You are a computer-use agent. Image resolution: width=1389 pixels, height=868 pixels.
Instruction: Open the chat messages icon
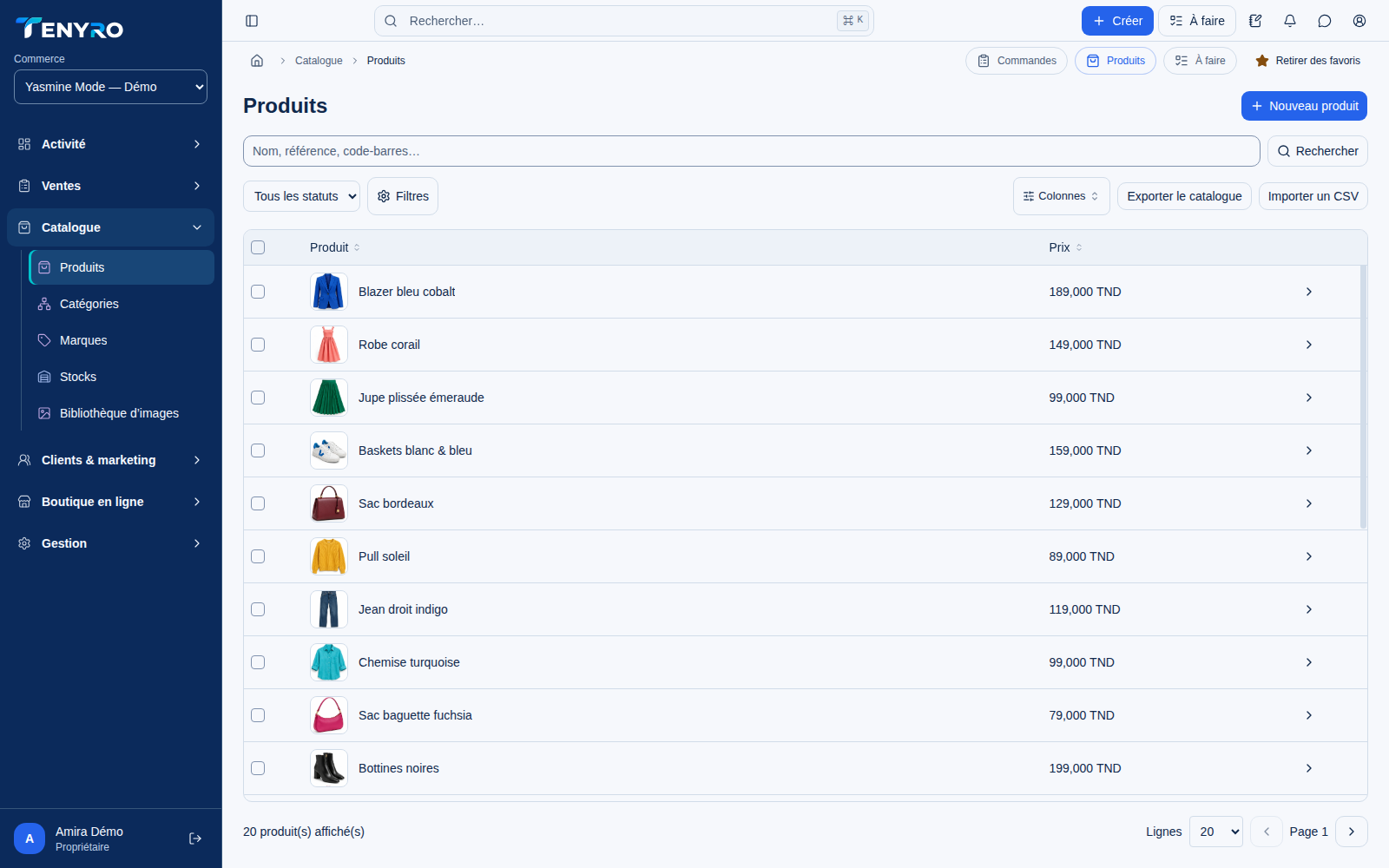tap(1325, 21)
